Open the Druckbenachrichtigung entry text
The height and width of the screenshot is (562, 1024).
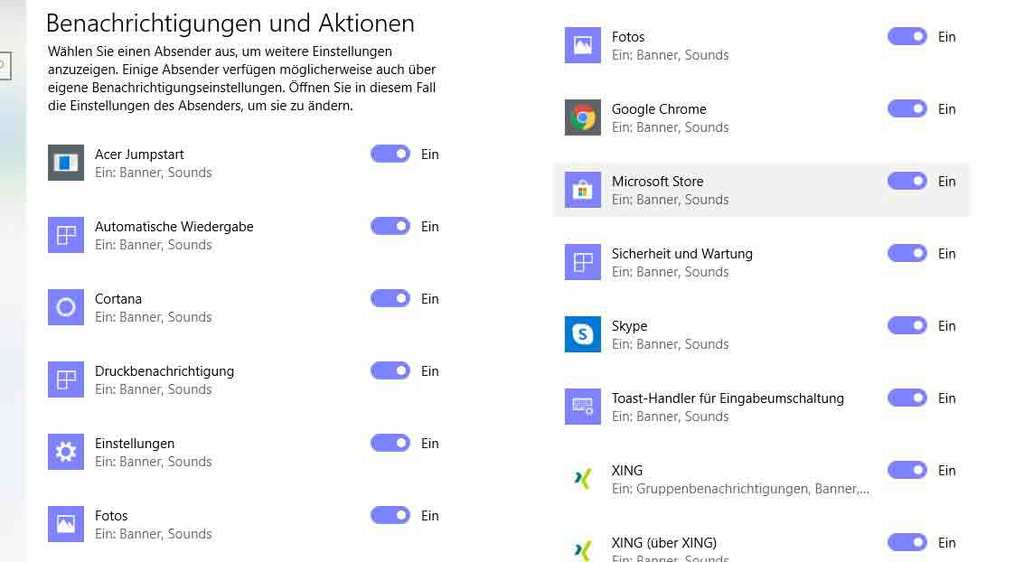click(164, 371)
